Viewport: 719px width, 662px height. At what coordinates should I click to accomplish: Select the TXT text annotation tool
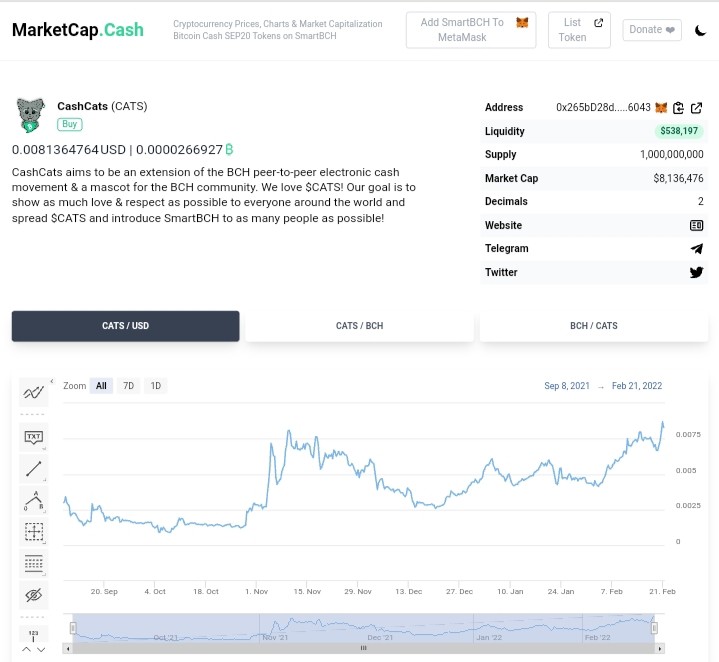(33, 437)
